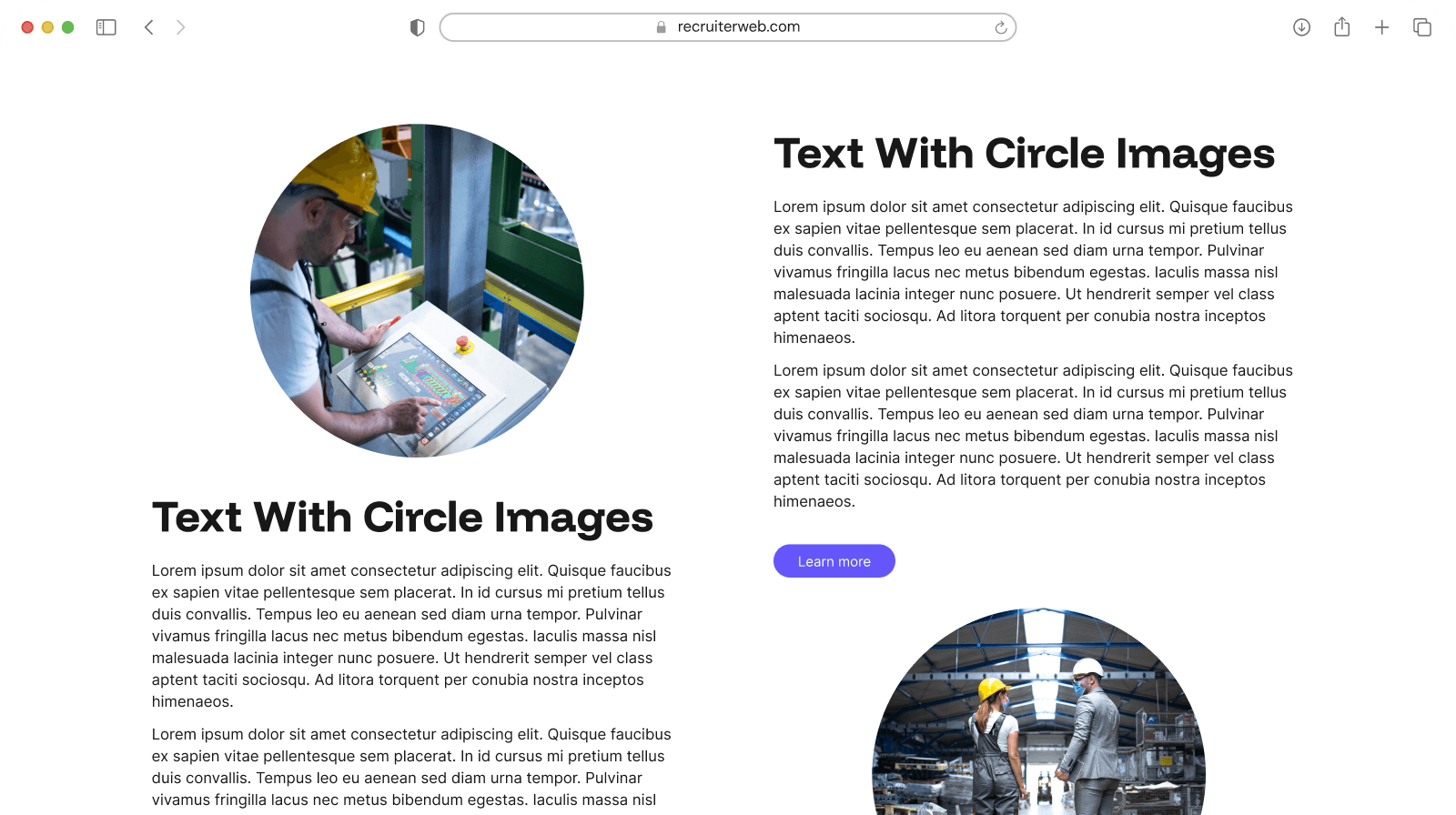Toggle the Safari sidebar icon
Screen dimensions: 1456x815
(106, 27)
